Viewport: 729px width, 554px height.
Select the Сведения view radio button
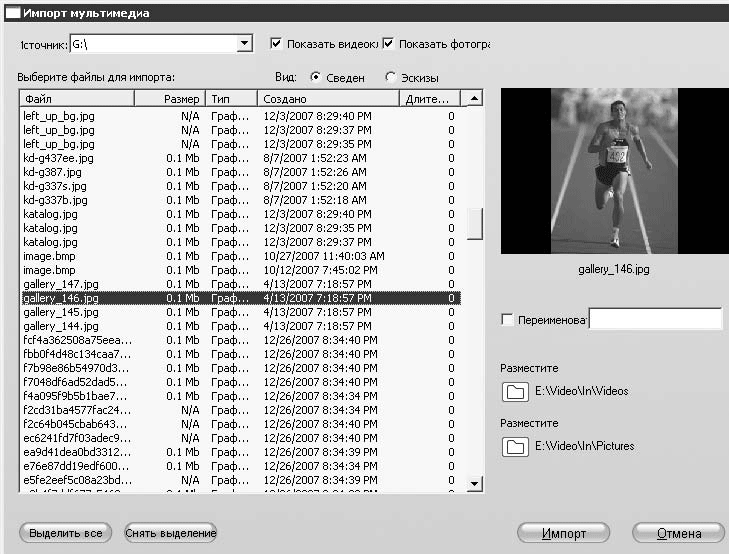pyautogui.click(x=316, y=77)
